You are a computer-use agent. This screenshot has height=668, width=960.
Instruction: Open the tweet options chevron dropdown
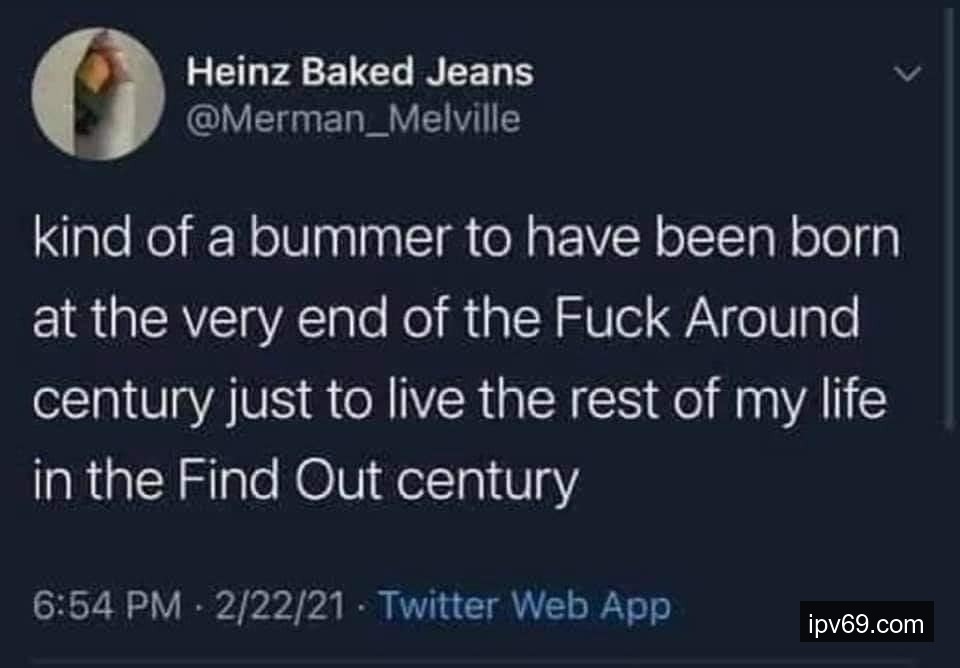[x=908, y=75]
